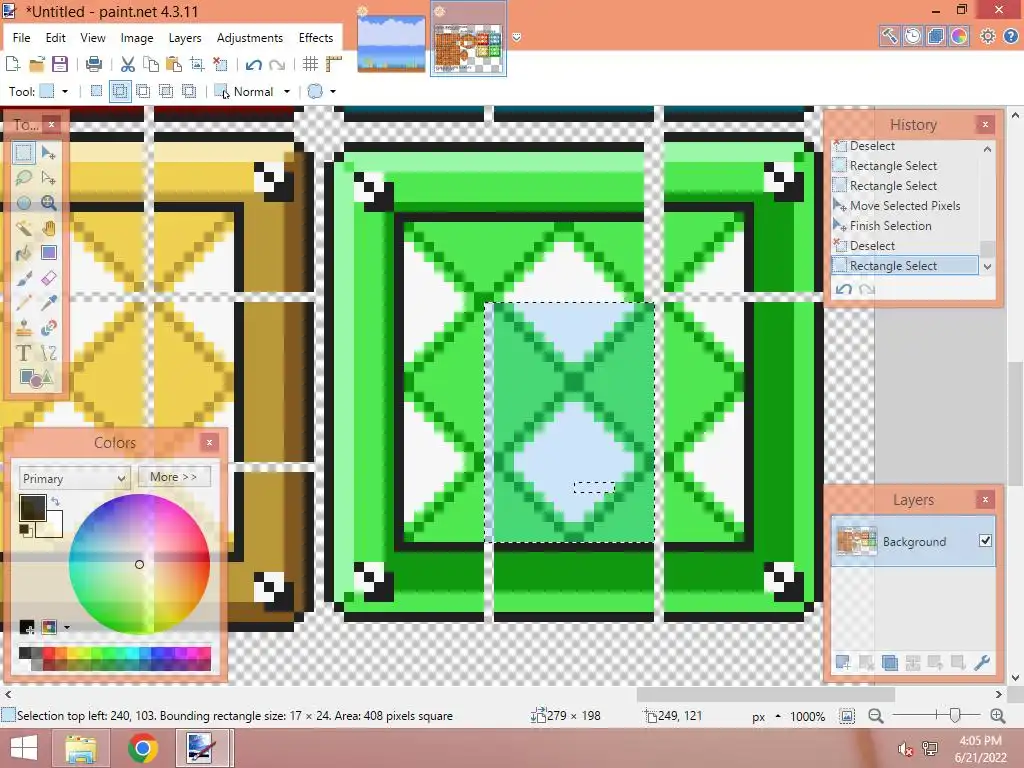
Task: Select the Magic Wand tool
Action: pyautogui.click(x=24, y=228)
